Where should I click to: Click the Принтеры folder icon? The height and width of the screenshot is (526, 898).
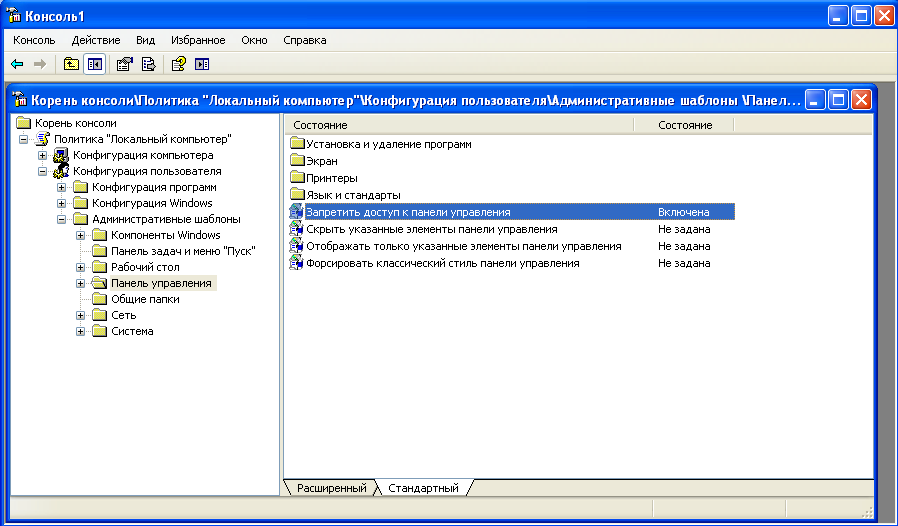[297, 178]
